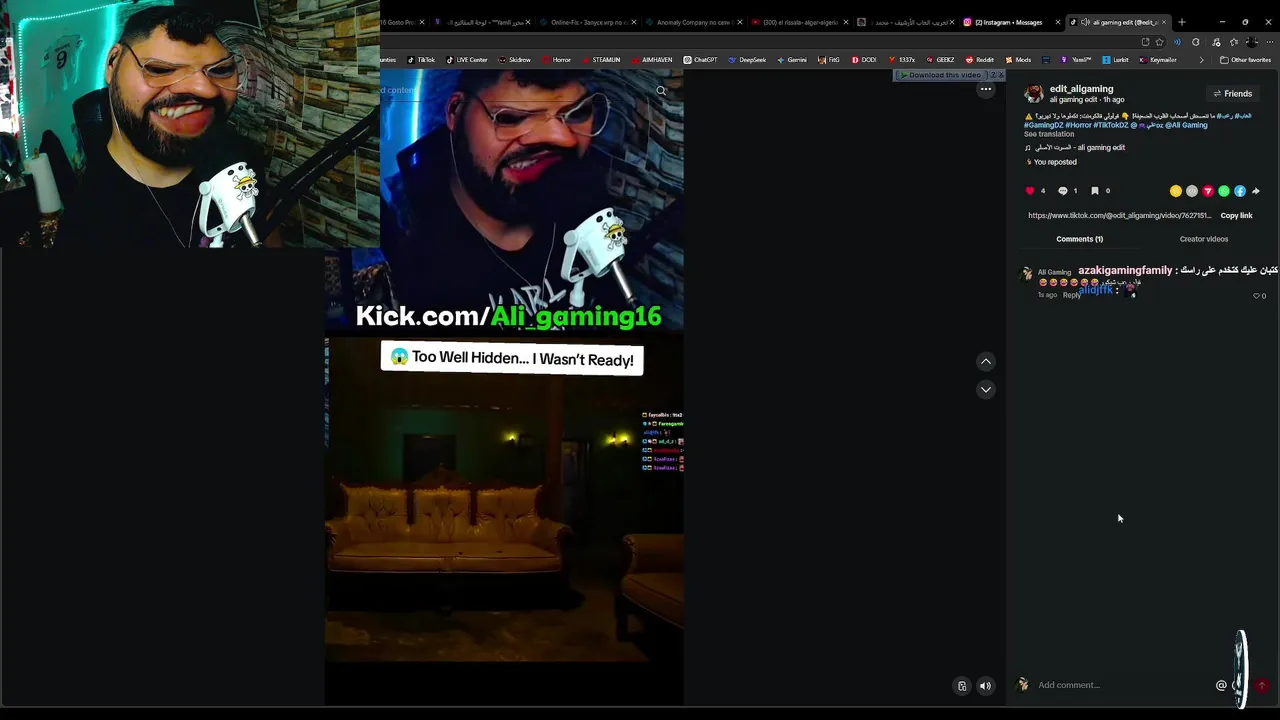Share video via Facebook icon
The image size is (1280, 720).
pyautogui.click(x=1240, y=191)
